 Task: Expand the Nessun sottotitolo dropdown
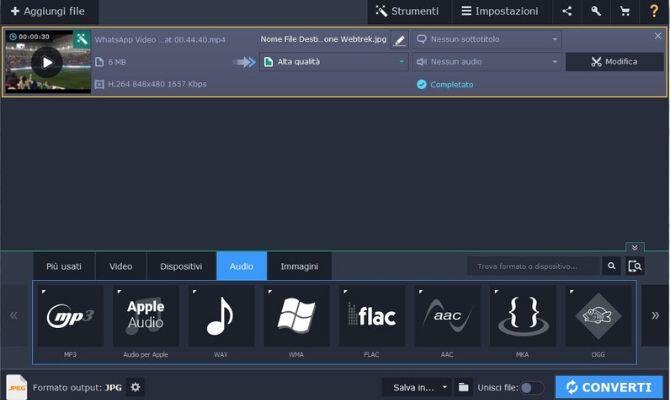pyautogui.click(x=486, y=40)
